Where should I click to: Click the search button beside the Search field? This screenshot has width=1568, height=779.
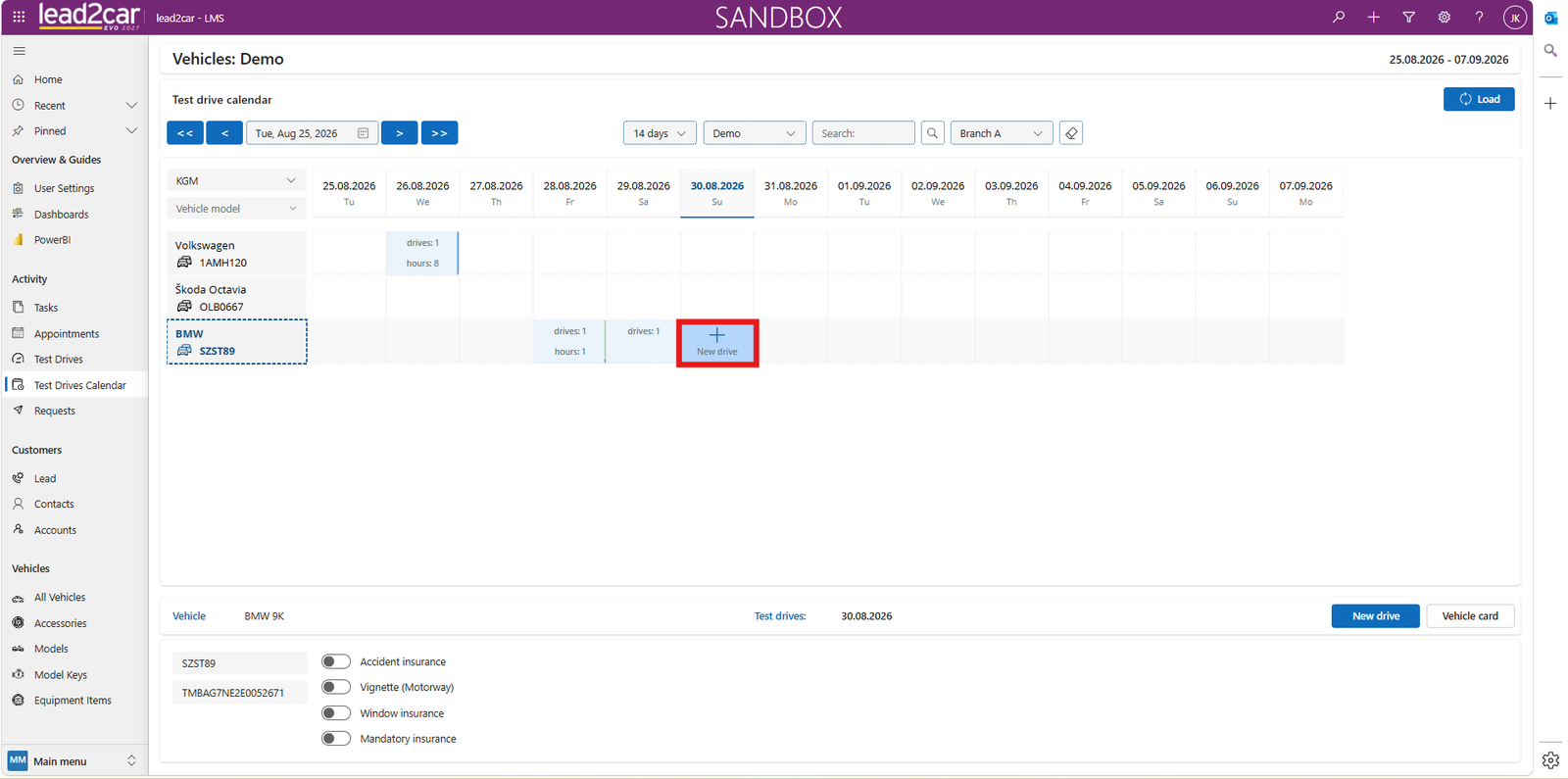coord(933,133)
